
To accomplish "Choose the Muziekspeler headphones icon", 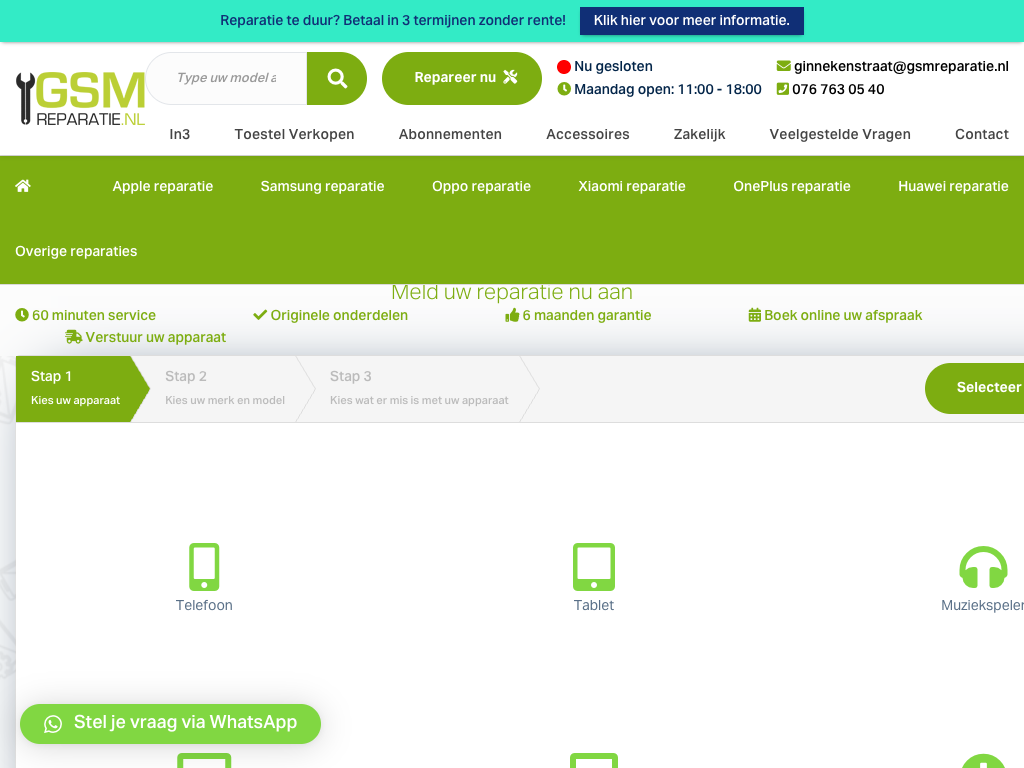I will click(x=982, y=567).
